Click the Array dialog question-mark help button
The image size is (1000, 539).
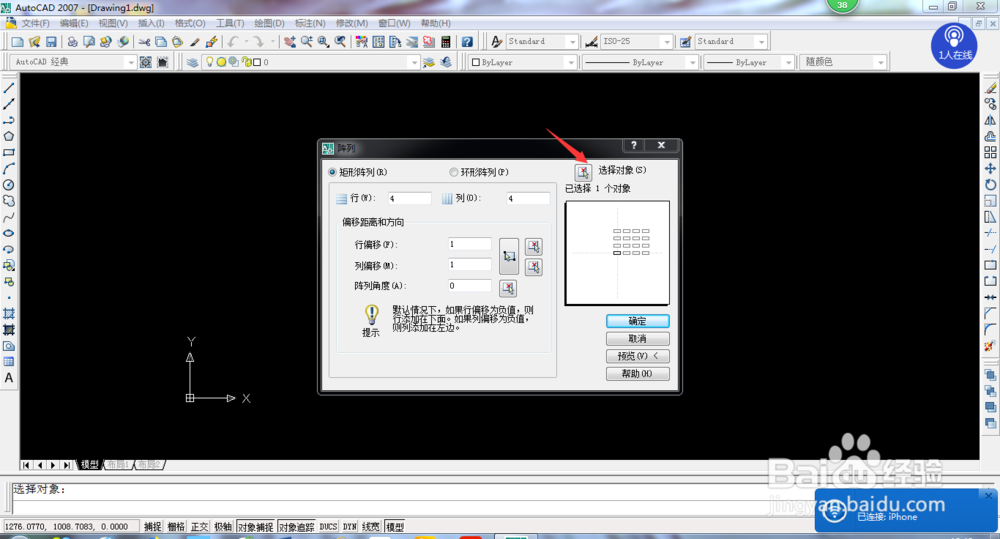point(633,145)
